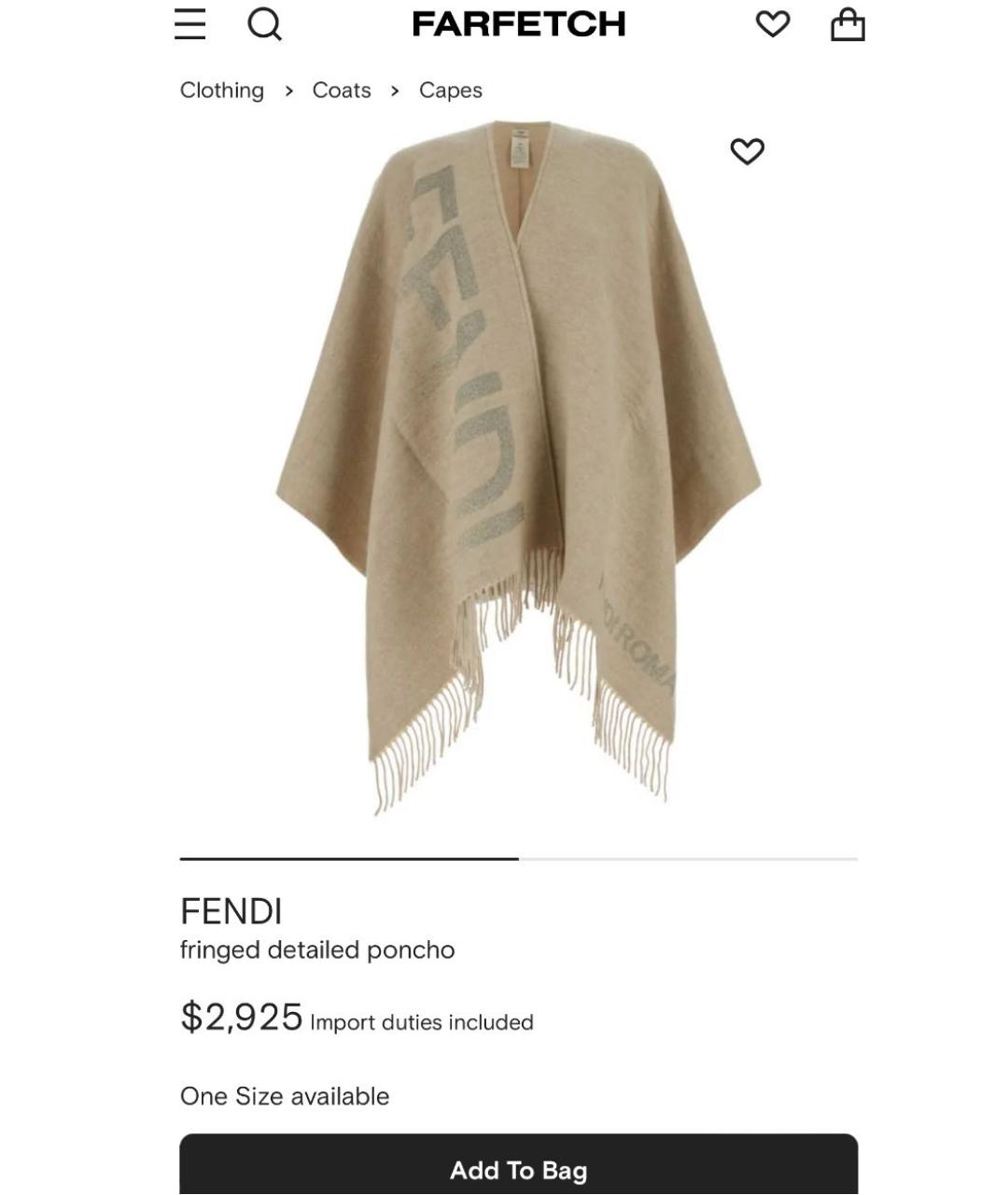Click the search magnifier icon

click(x=264, y=24)
